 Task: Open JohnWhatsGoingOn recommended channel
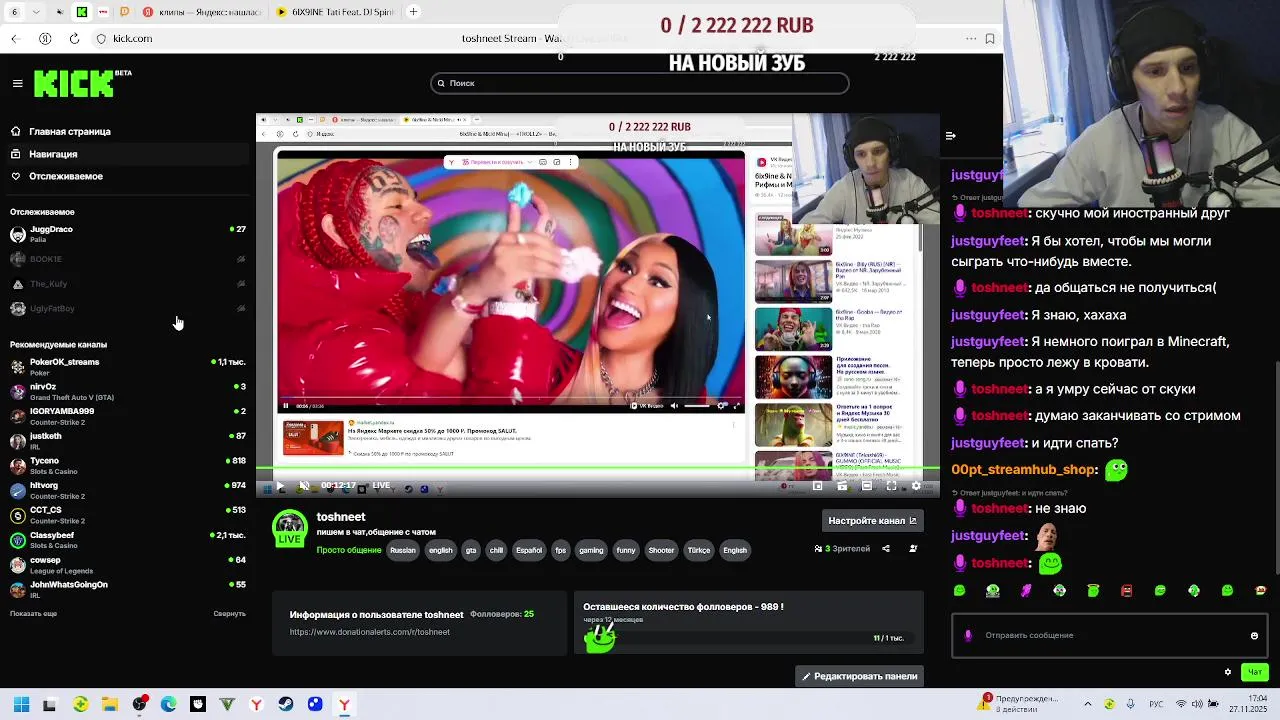tap(127, 589)
